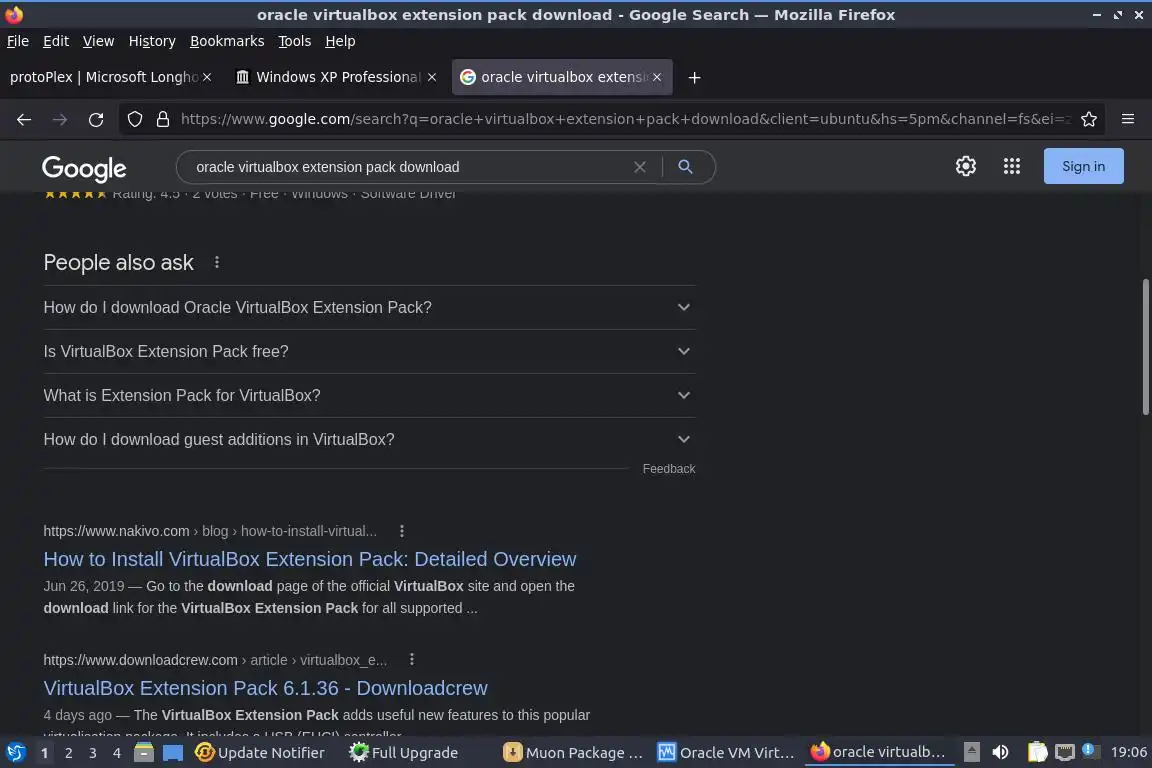
Task: Click the page vertical scrollbar thumb
Action: (1145, 347)
